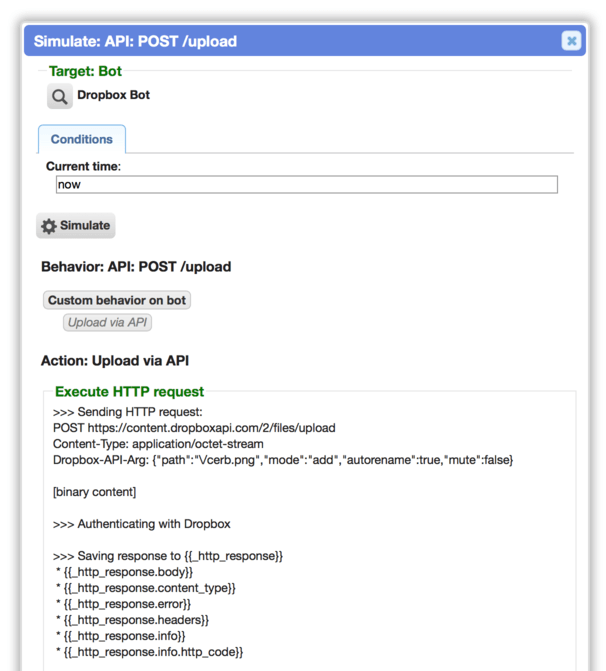606x671 pixels.
Task: Click the Execute HTTP request heading
Action: tap(129, 392)
